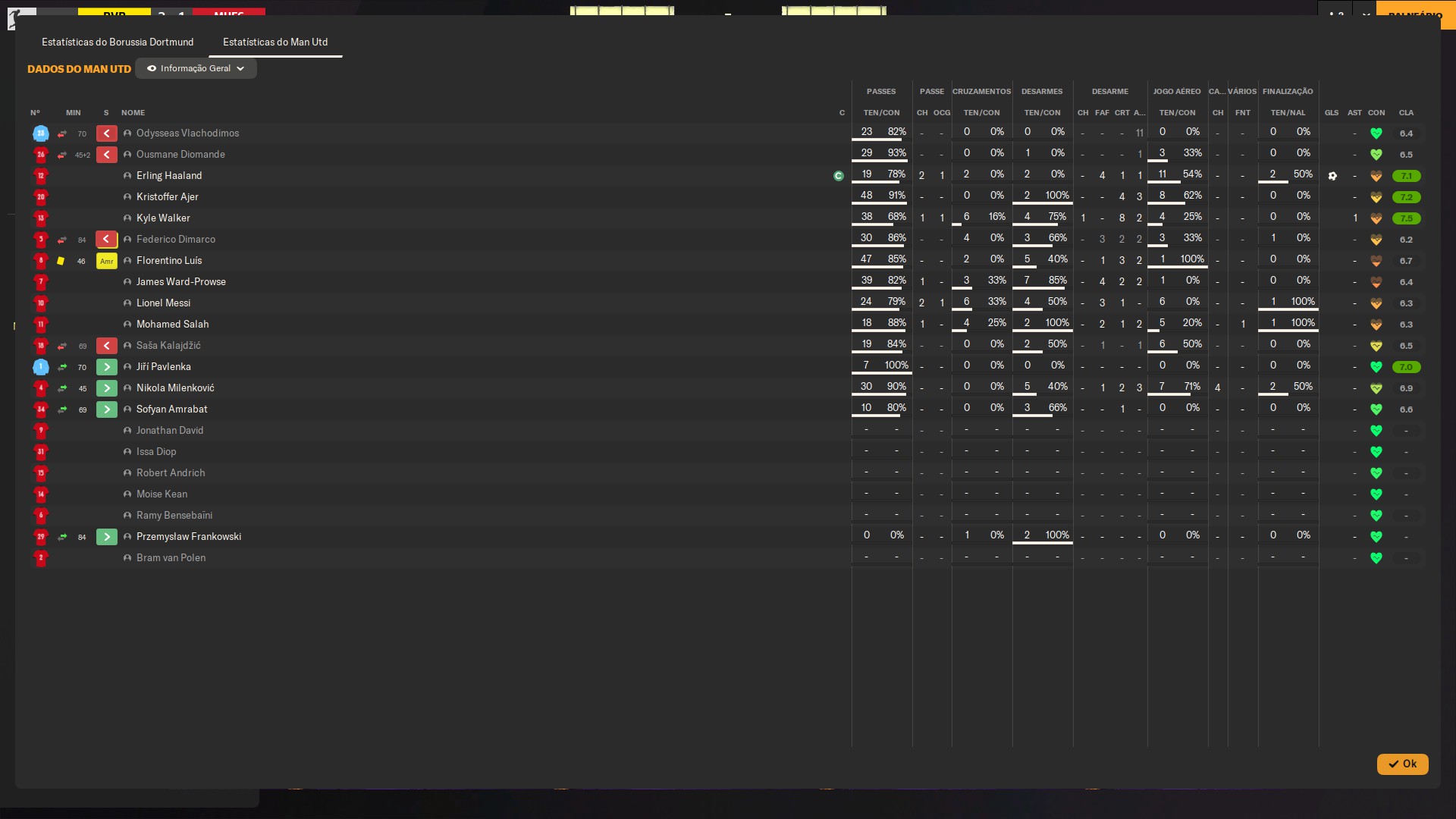Click James Ward-Prowse condition heart icon
This screenshot has height=819, width=1456.
tap(1376, 282)
